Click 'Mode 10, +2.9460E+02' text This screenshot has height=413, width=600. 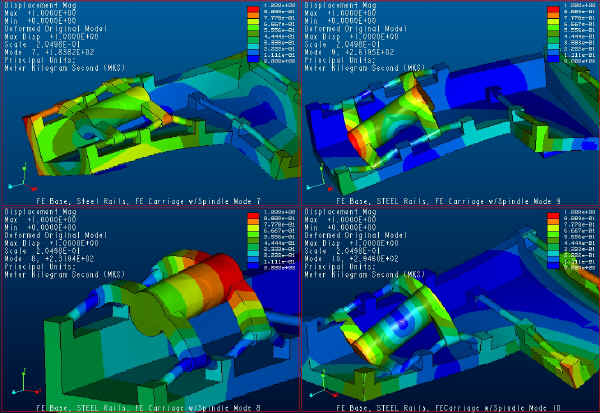(x=352, y=259)
